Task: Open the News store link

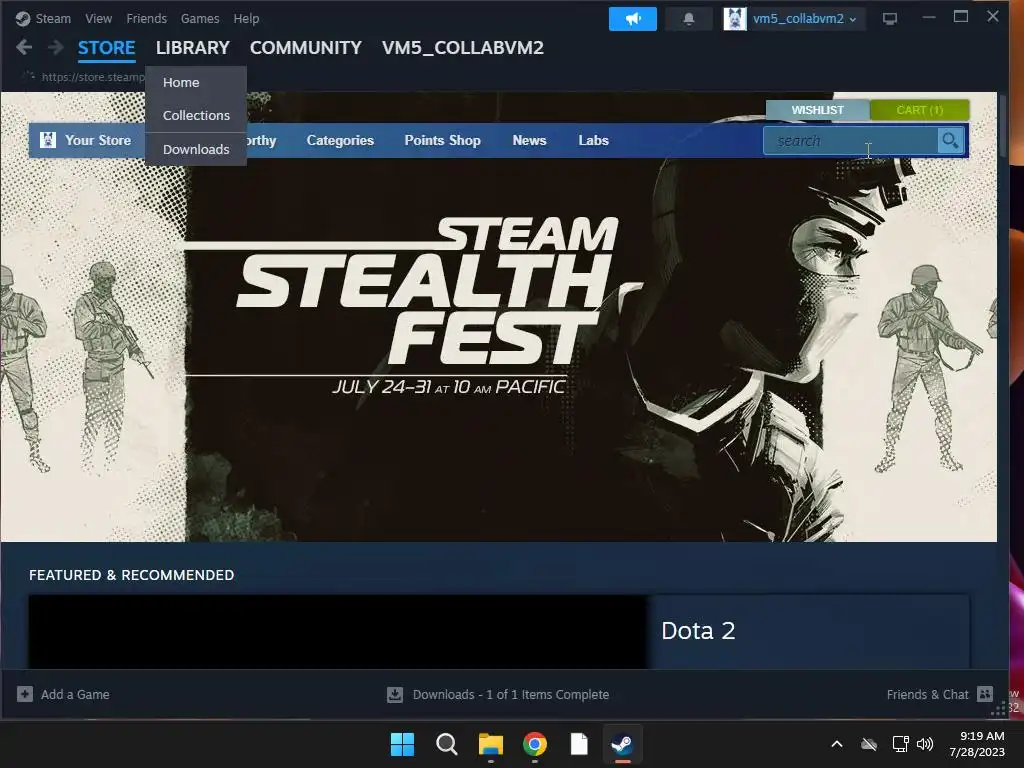Action: 529,140
